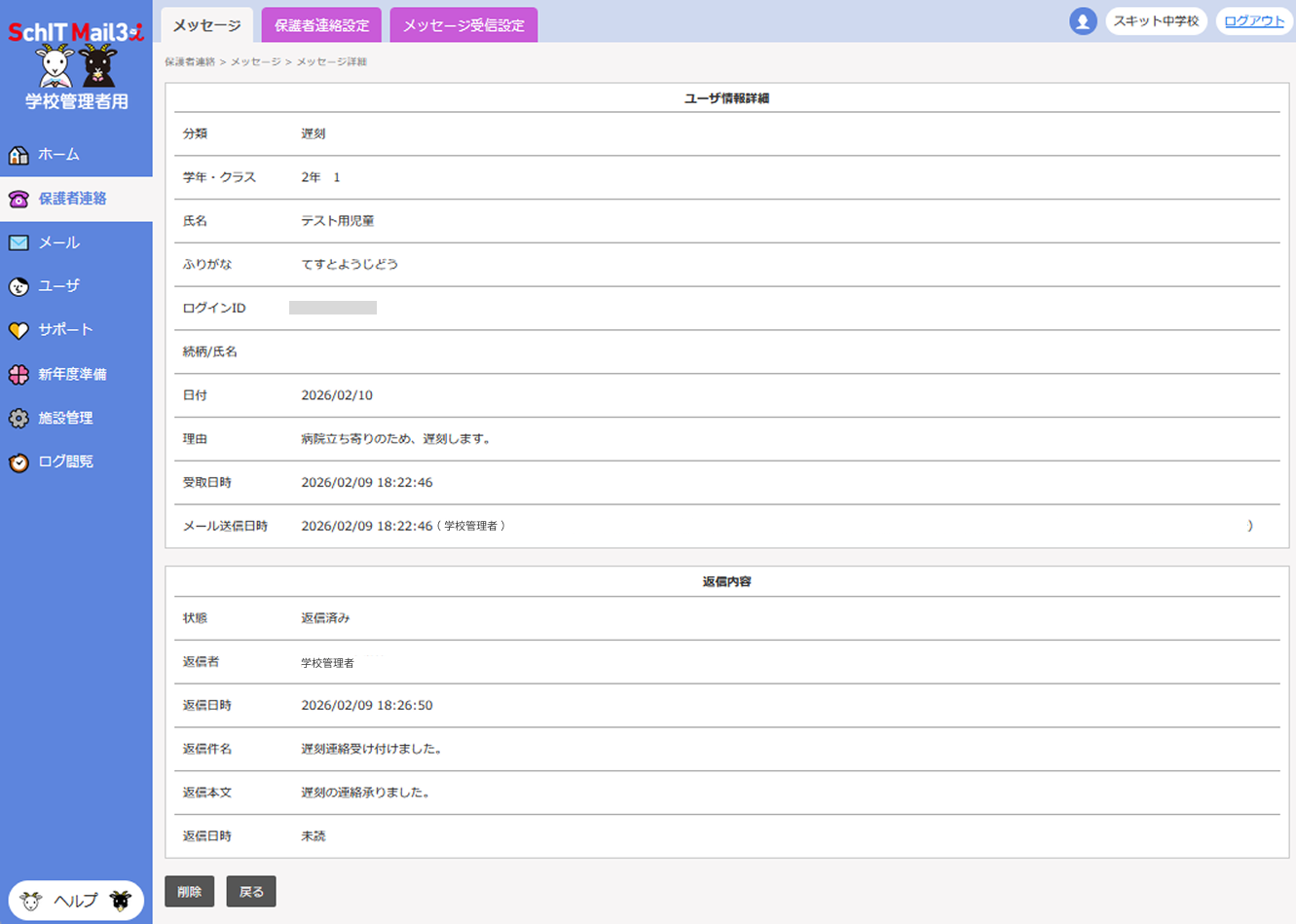The height and width of the screenshot is (924, 1296).
Task: Open the メッセージ受信設定 tab
Action: click(x=463, y=25)
